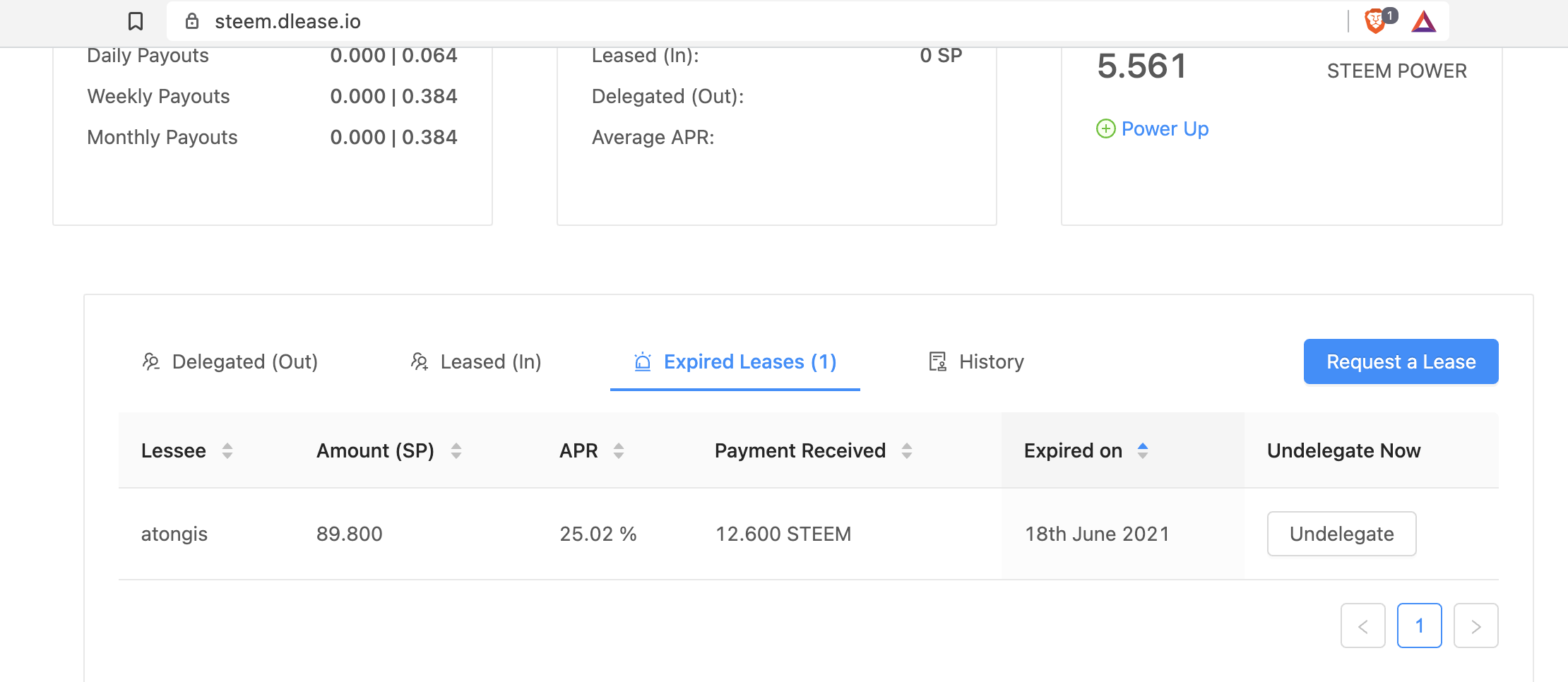Go to next page of leases
This screenshot has width=1568, height=682.
(1475, 626)
